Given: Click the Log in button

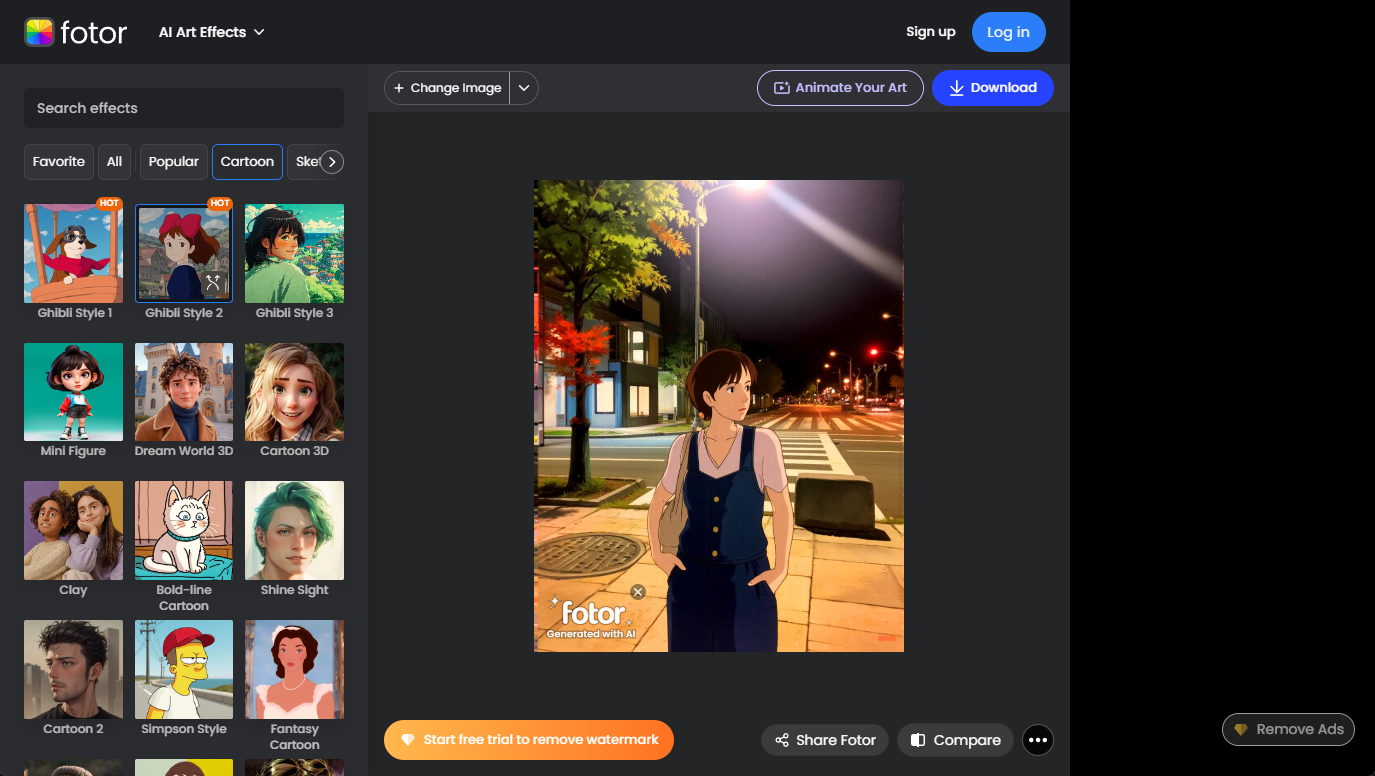Looking at the screenshot, I should click(x=1008, y=32).
